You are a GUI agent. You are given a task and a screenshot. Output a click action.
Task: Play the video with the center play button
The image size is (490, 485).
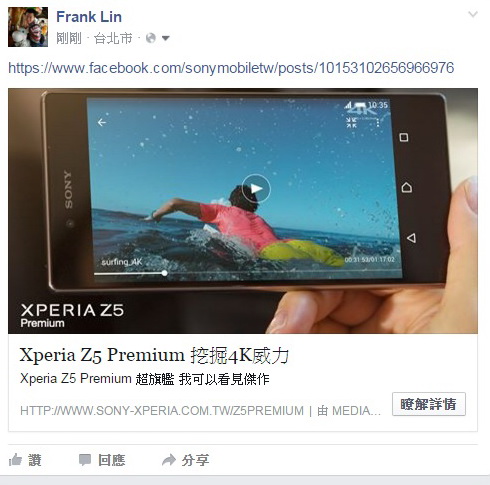(x=256, y=189)
